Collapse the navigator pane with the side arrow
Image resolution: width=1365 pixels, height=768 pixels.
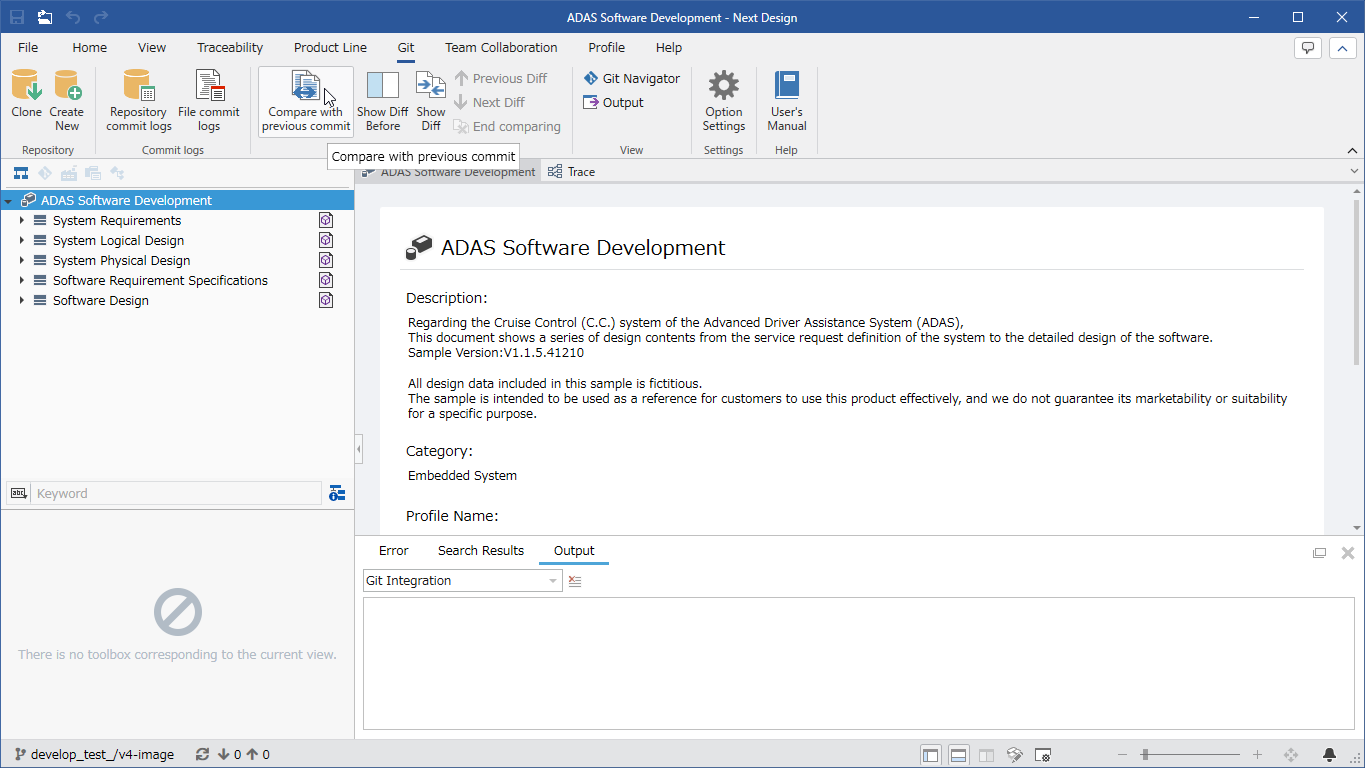tap(359, 450)
